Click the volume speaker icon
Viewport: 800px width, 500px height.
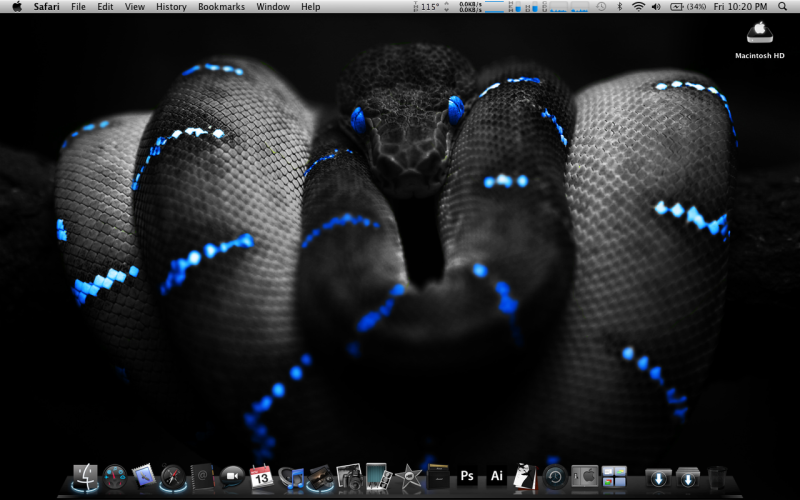(x=657, y=7)
